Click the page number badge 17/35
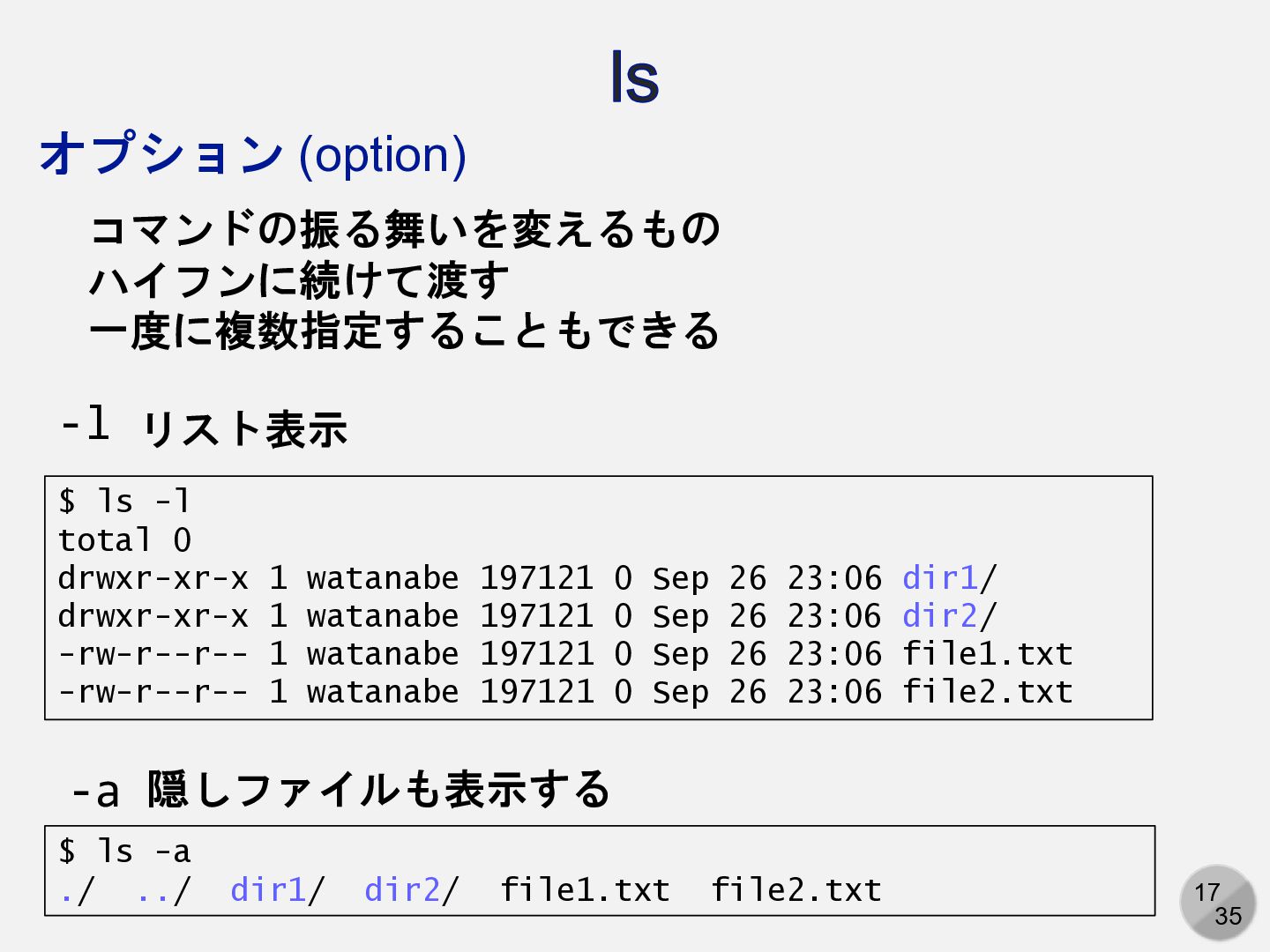Image resolution: width=1270 pixels, height=952 pixels. point(1218,903)
